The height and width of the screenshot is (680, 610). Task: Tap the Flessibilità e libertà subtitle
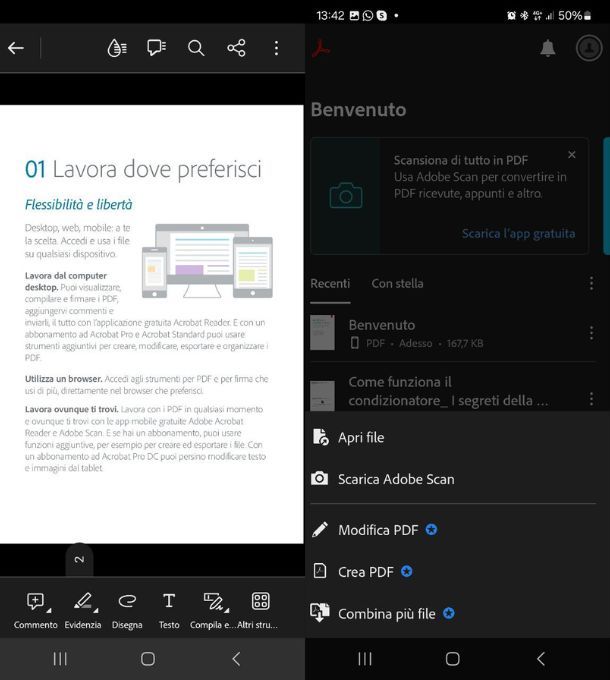pyautogui.click(x=78, y=204)
